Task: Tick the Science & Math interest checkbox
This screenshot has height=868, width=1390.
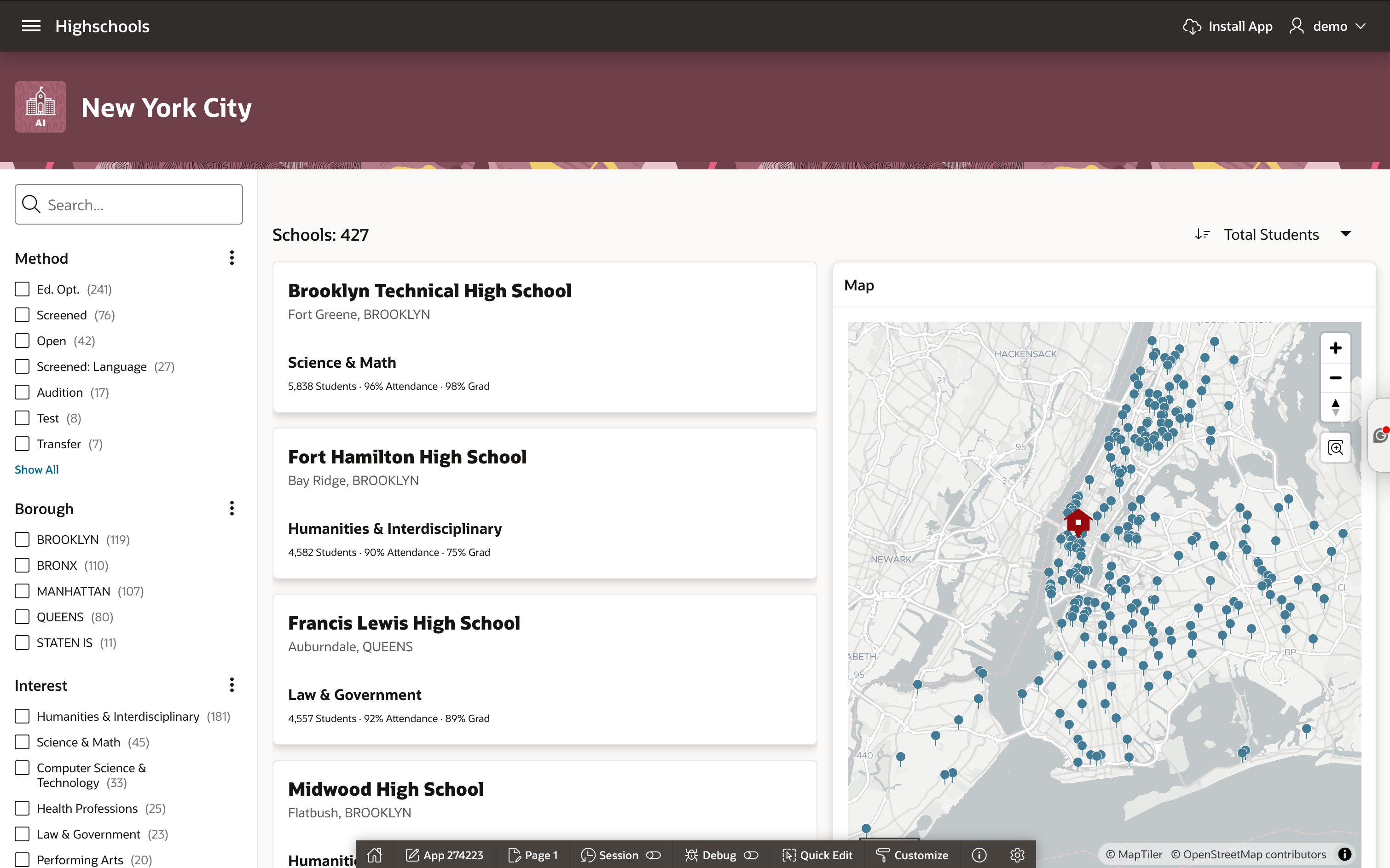Action: pyautogui.click(x=22, y=742)
